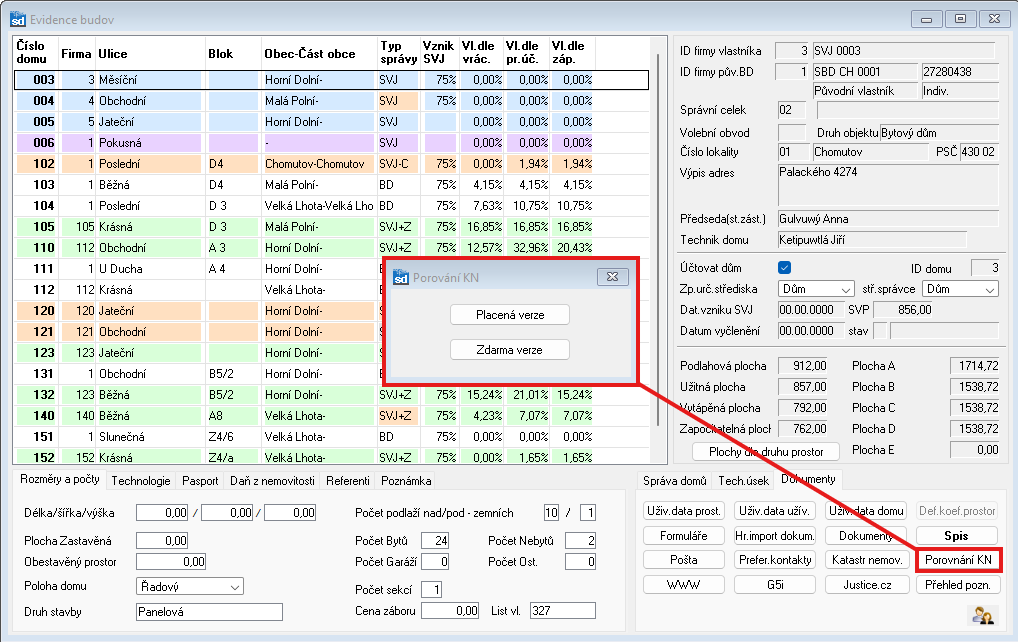Click the Porovnání KN button
This screenshot has height=642, width=1018.
click(x=958, y=560)
